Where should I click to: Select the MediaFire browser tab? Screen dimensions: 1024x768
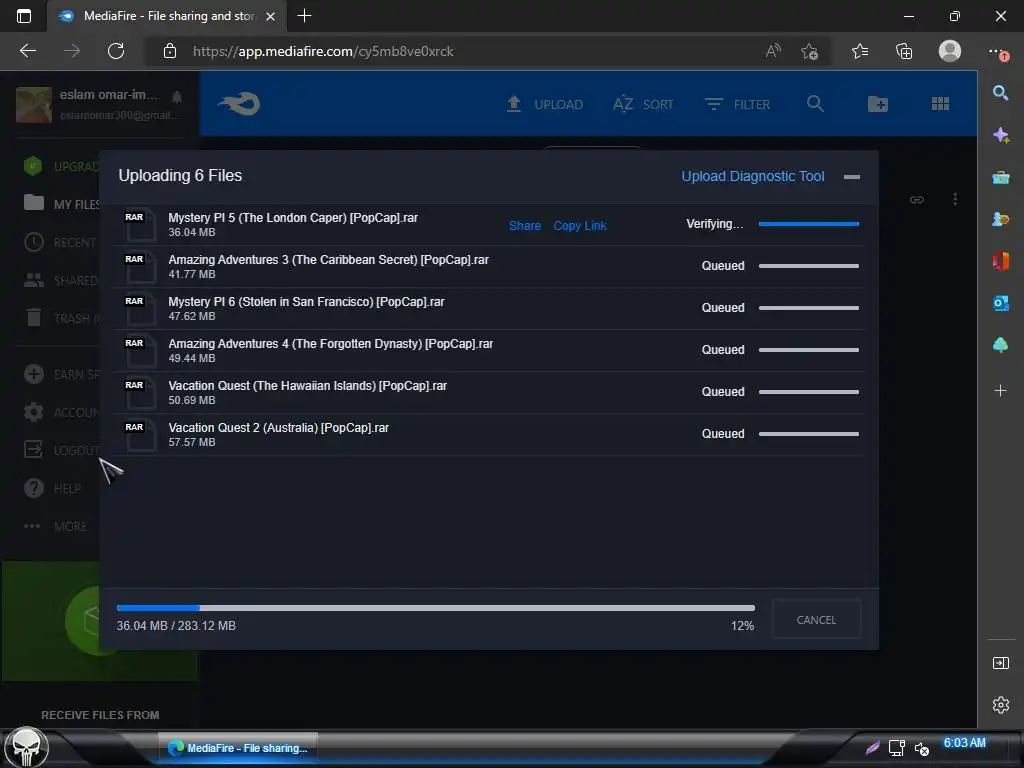coord(167,16)
